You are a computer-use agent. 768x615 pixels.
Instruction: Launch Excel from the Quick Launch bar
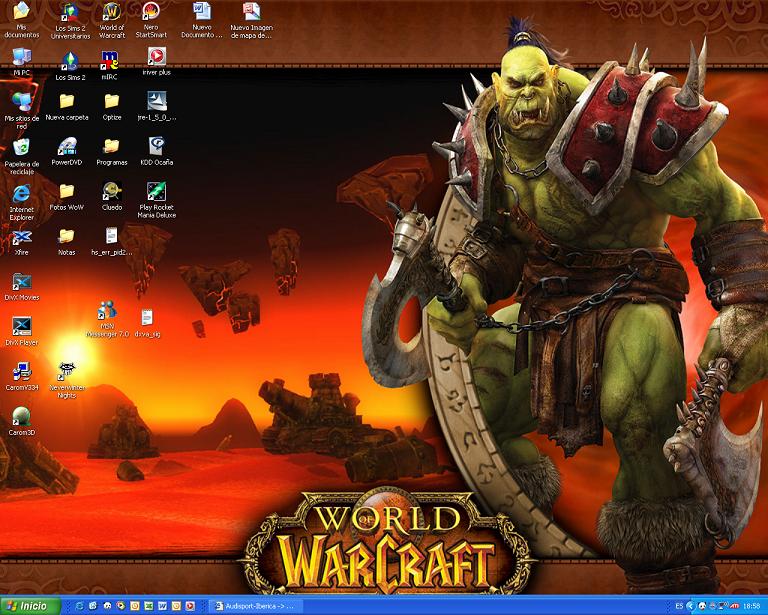(x=148, y=606)
